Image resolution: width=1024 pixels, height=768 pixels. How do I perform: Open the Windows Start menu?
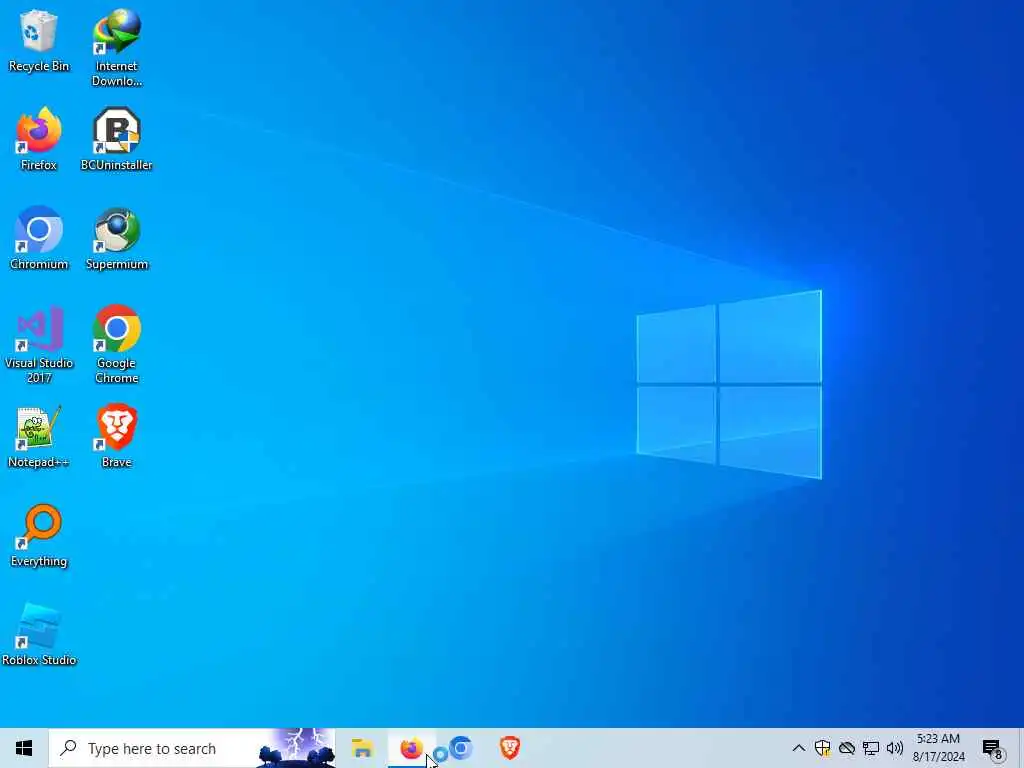click(x=24, y=748)
